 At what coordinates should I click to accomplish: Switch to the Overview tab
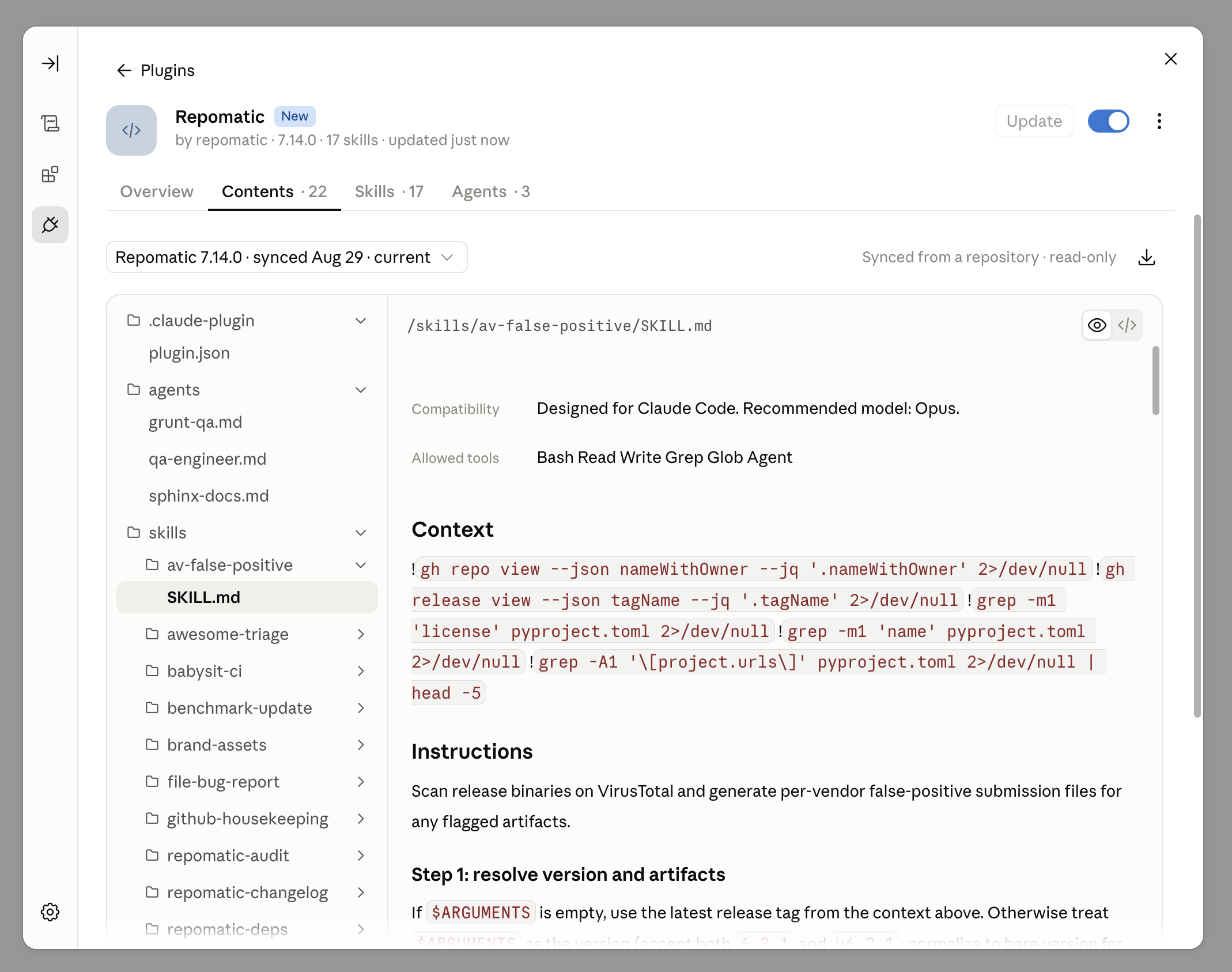[x=157, y=191]
